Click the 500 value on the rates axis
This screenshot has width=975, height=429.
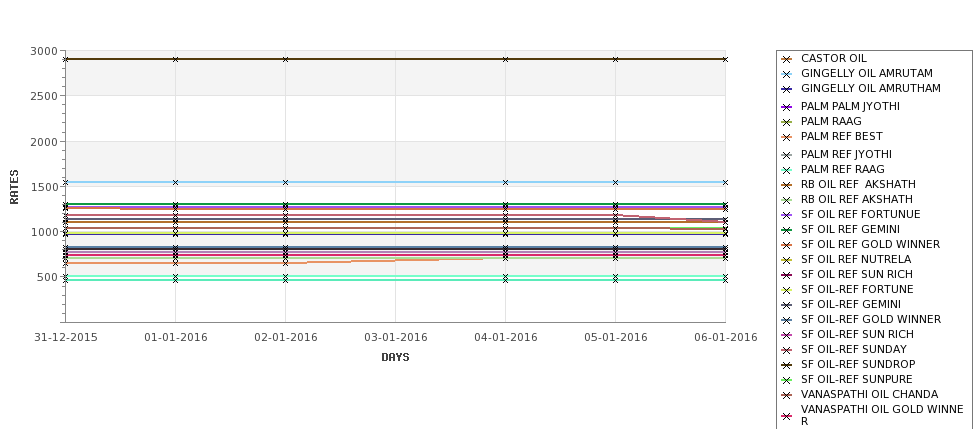47,277
